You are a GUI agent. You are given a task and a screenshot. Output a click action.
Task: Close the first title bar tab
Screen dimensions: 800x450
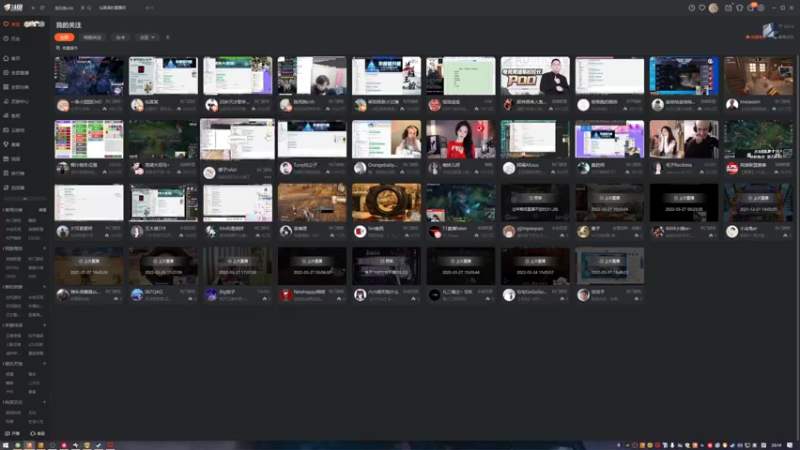pos(83,8)
